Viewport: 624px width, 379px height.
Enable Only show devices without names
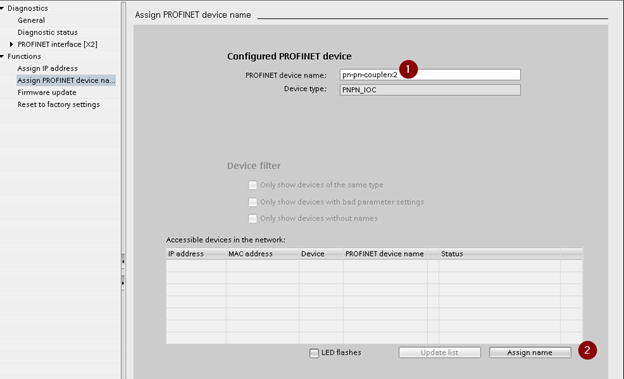click(253, 219)
